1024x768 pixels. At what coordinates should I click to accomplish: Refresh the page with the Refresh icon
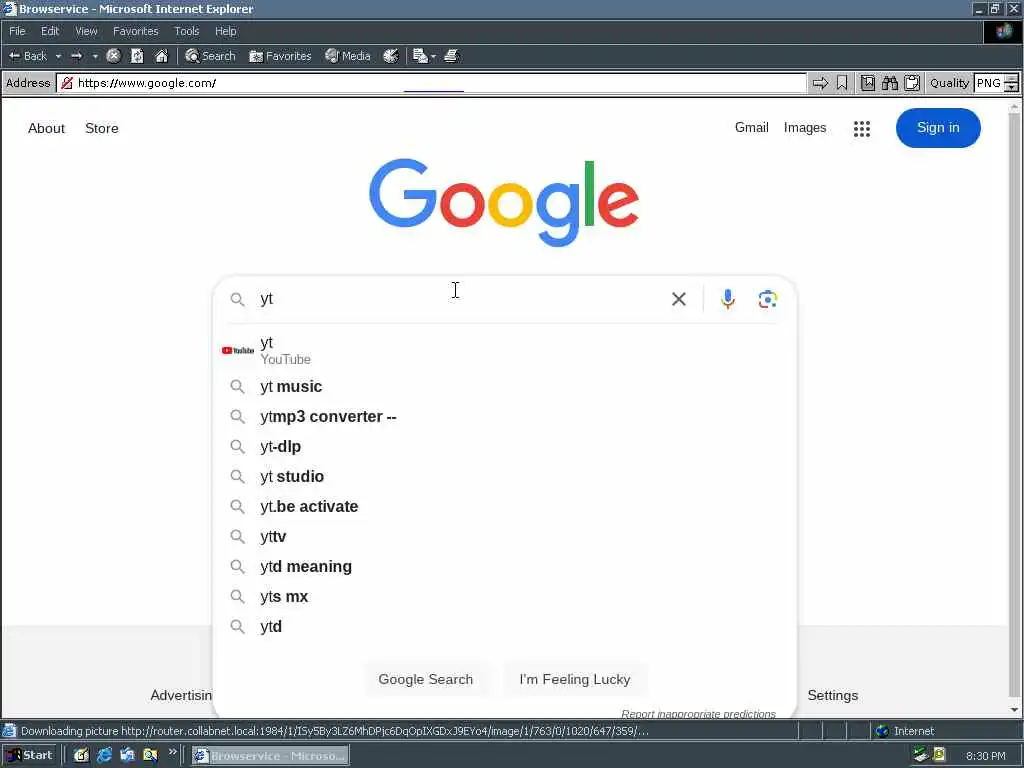coord(137,56)
